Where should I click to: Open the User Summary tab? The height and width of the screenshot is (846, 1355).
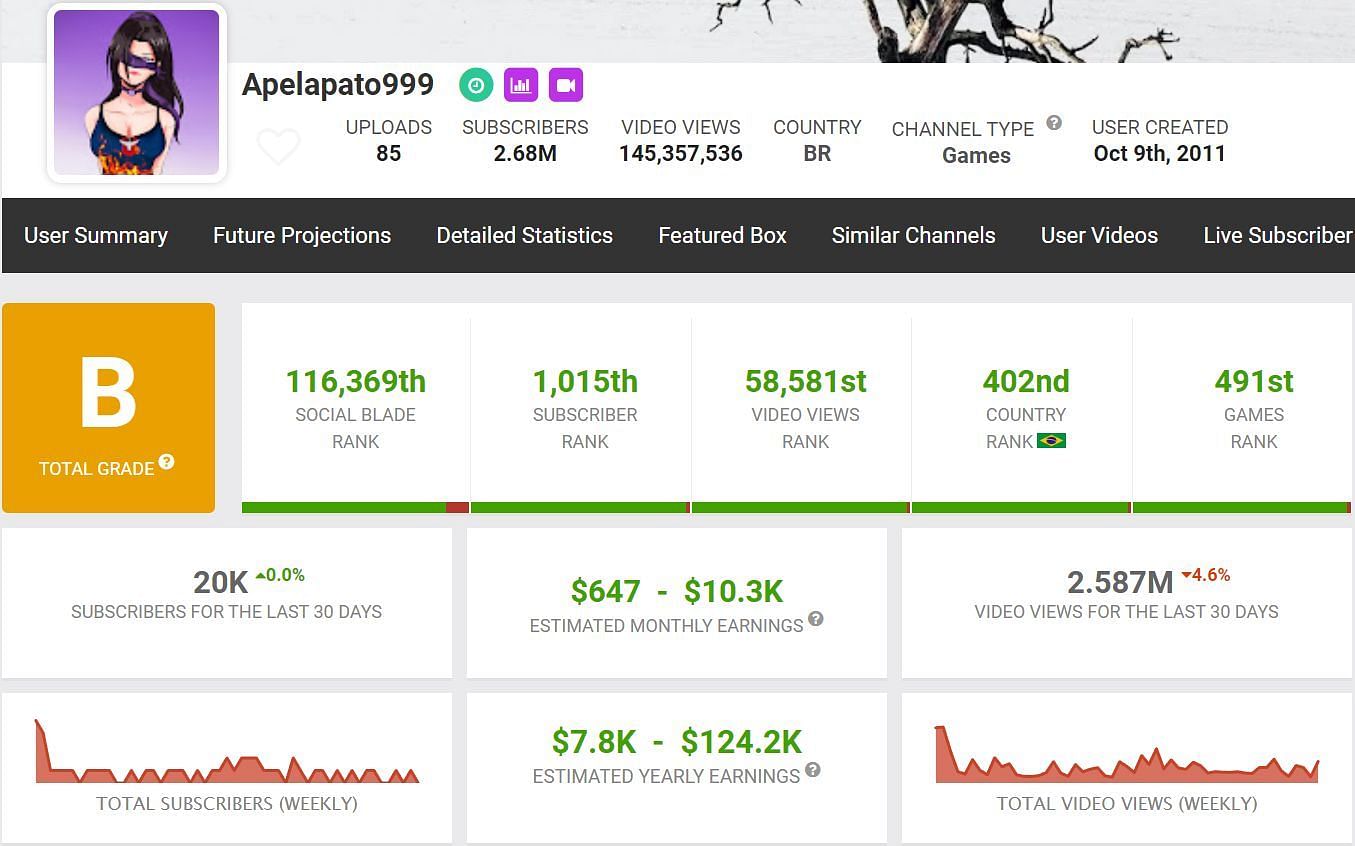coord(96,236)
